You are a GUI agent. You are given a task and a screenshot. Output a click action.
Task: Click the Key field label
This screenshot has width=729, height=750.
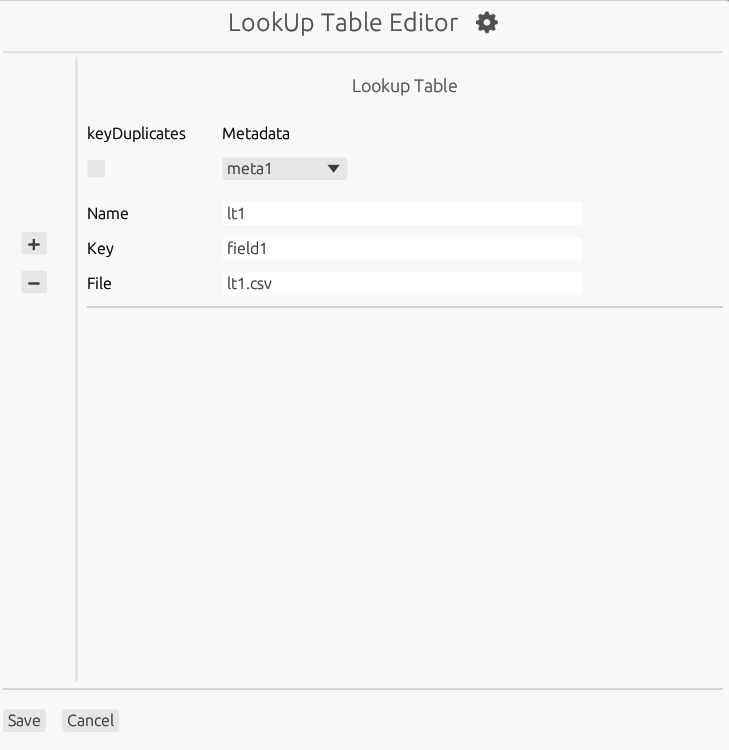(100, 249)
